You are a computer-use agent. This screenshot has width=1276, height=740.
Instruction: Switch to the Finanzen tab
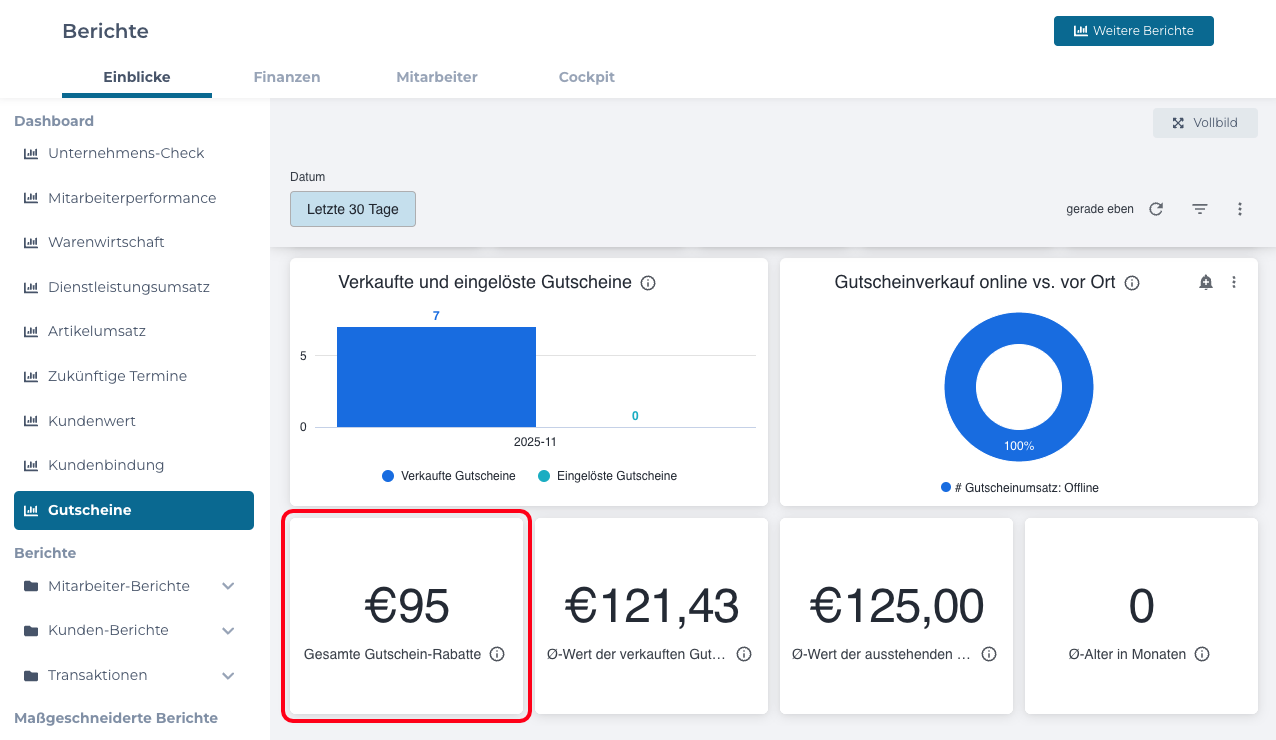coord(287,77)
